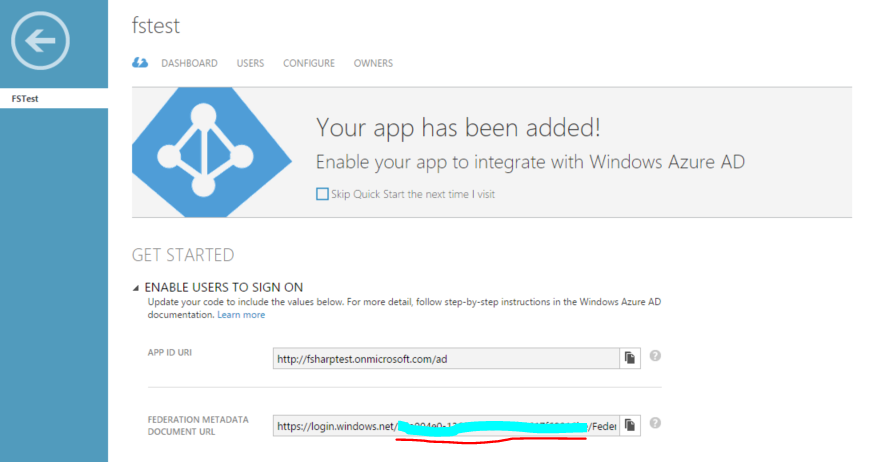Click the GET STARTED heading
Screen dimensions: 873x462
[x=183, y=255]
